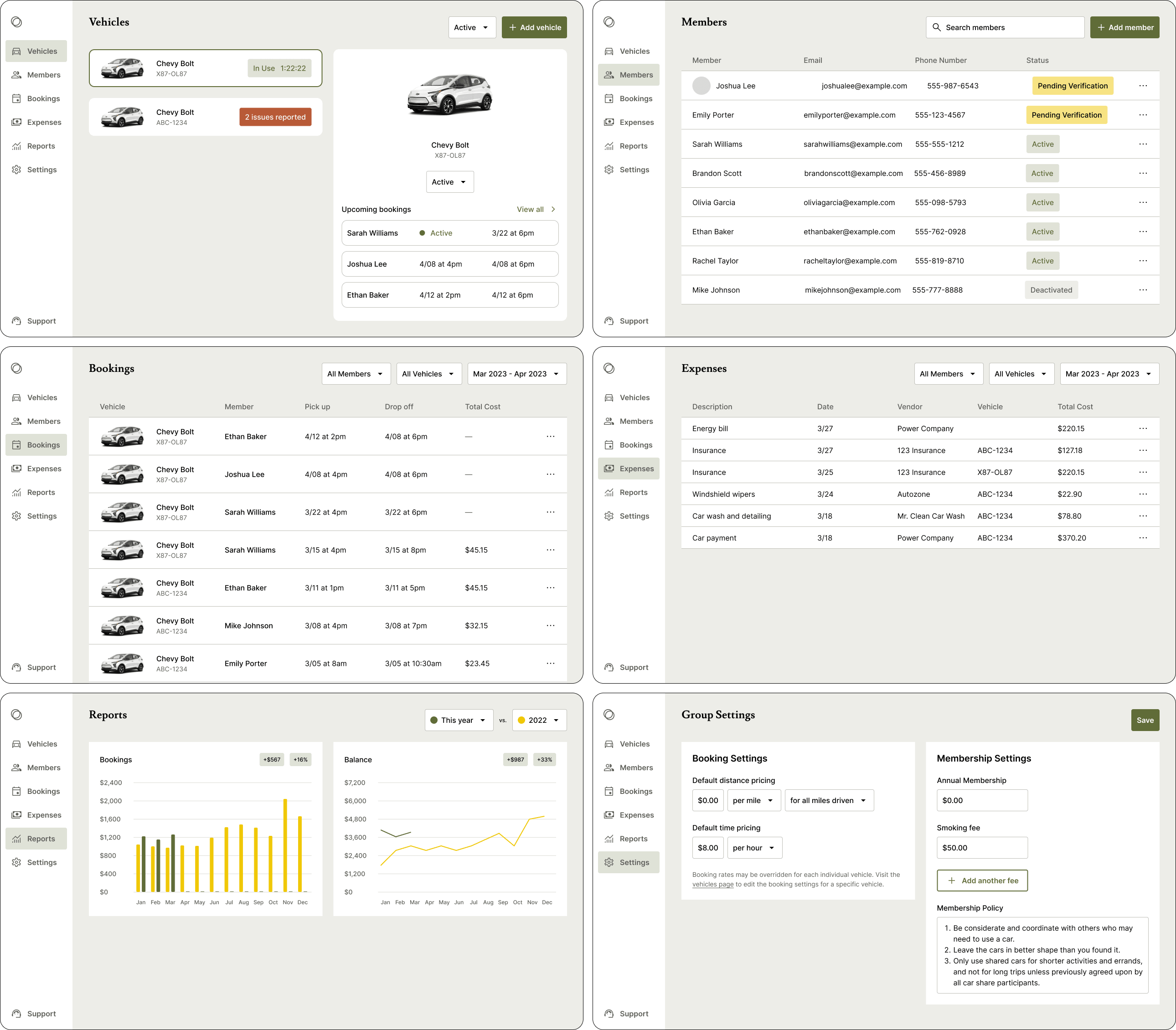Go to Settings in Reports panel sidebar
The width and height of the screenshot is (1176, 1030).
click(36, 862)
